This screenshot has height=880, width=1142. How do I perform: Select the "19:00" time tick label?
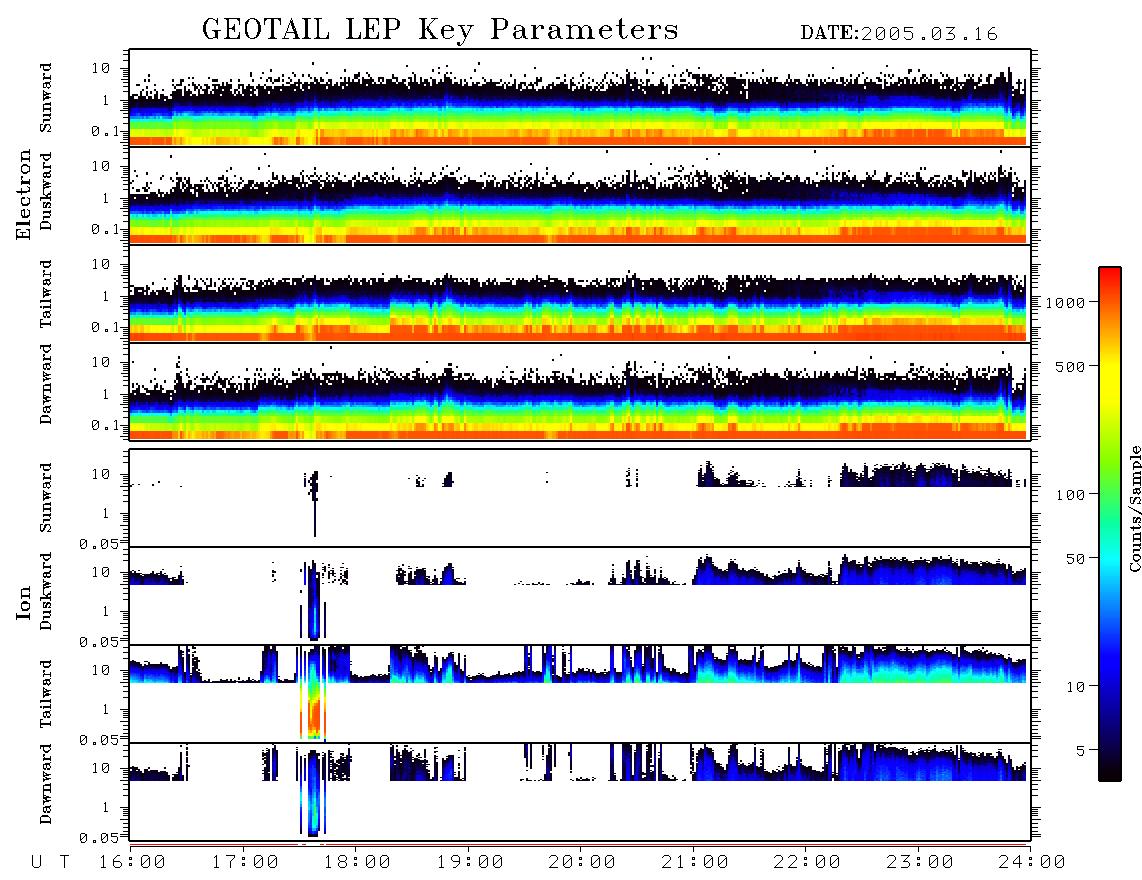(x=470, y=863)
